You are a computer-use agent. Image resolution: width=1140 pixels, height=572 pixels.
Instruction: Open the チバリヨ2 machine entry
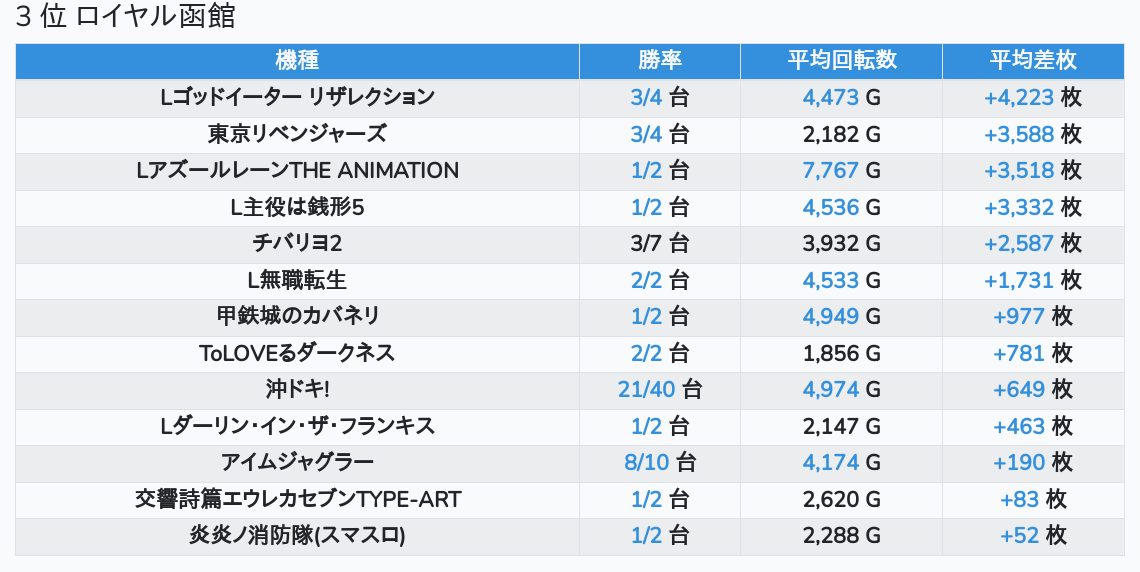click(x=297, y=244)
